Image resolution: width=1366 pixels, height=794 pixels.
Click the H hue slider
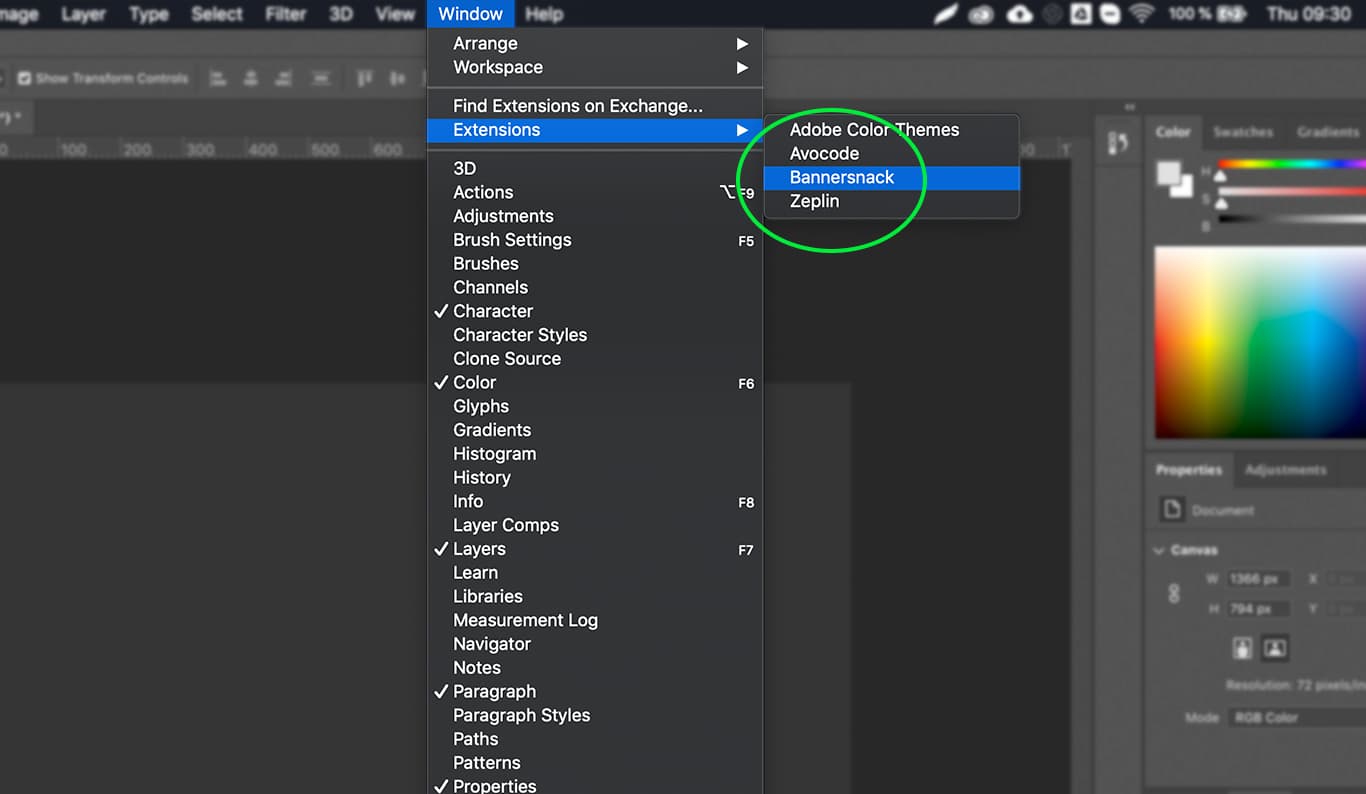click(x=1292, y=164)
